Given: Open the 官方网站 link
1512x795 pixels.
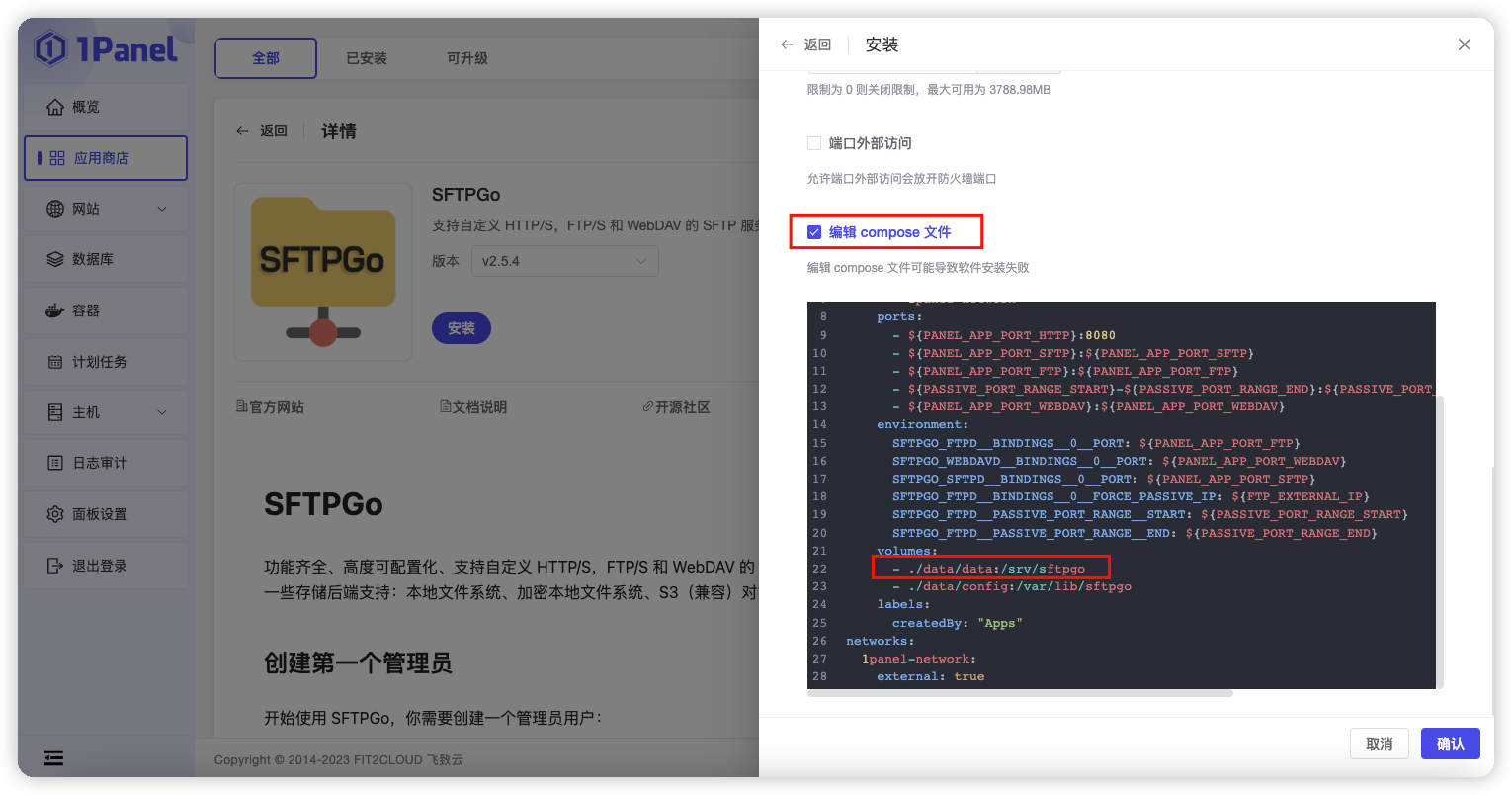Looking at the screenshot, I should coord(270,407).
